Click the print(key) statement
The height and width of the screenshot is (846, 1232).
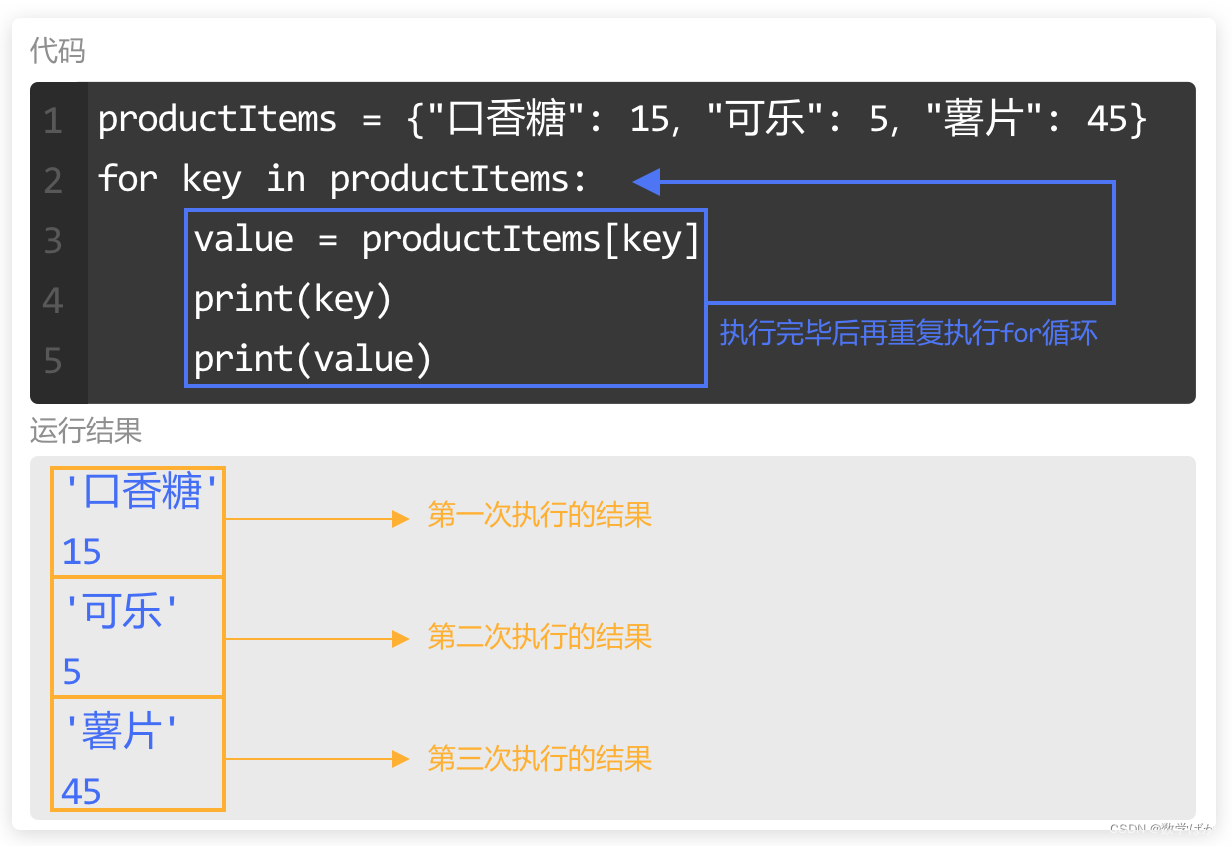293,299
